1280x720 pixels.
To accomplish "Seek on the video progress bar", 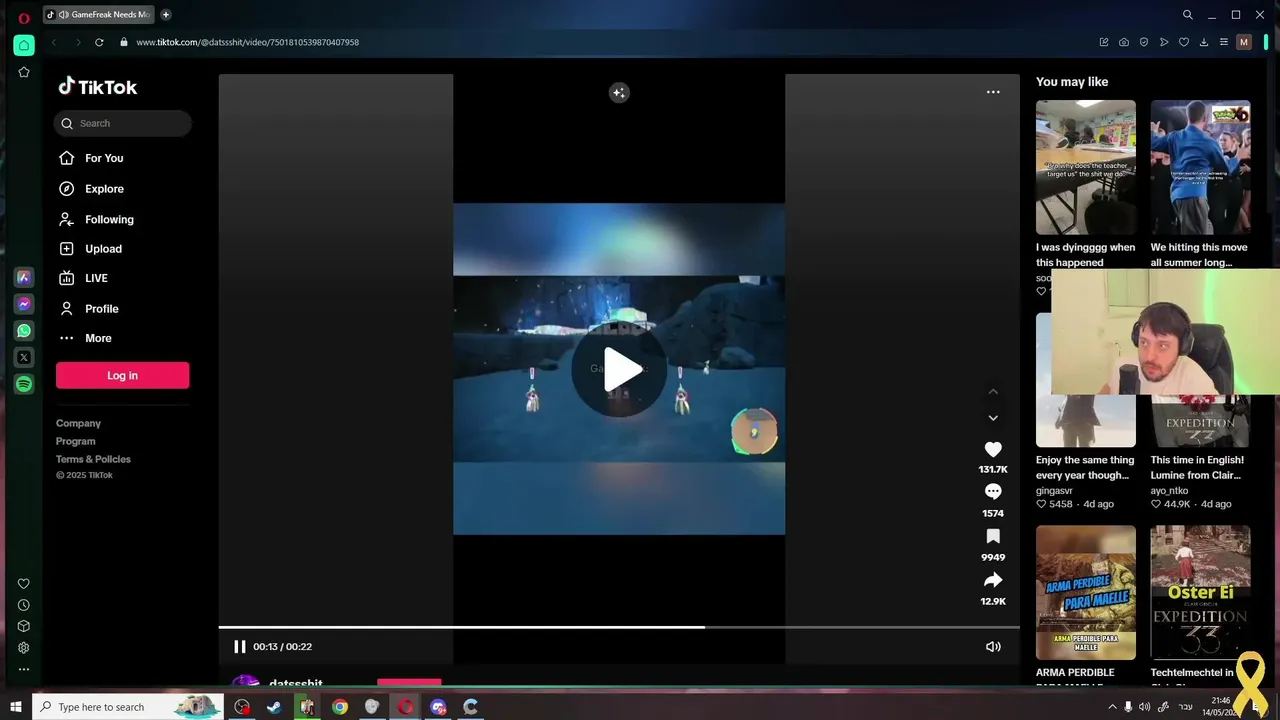I will click(x=619, y=627).
